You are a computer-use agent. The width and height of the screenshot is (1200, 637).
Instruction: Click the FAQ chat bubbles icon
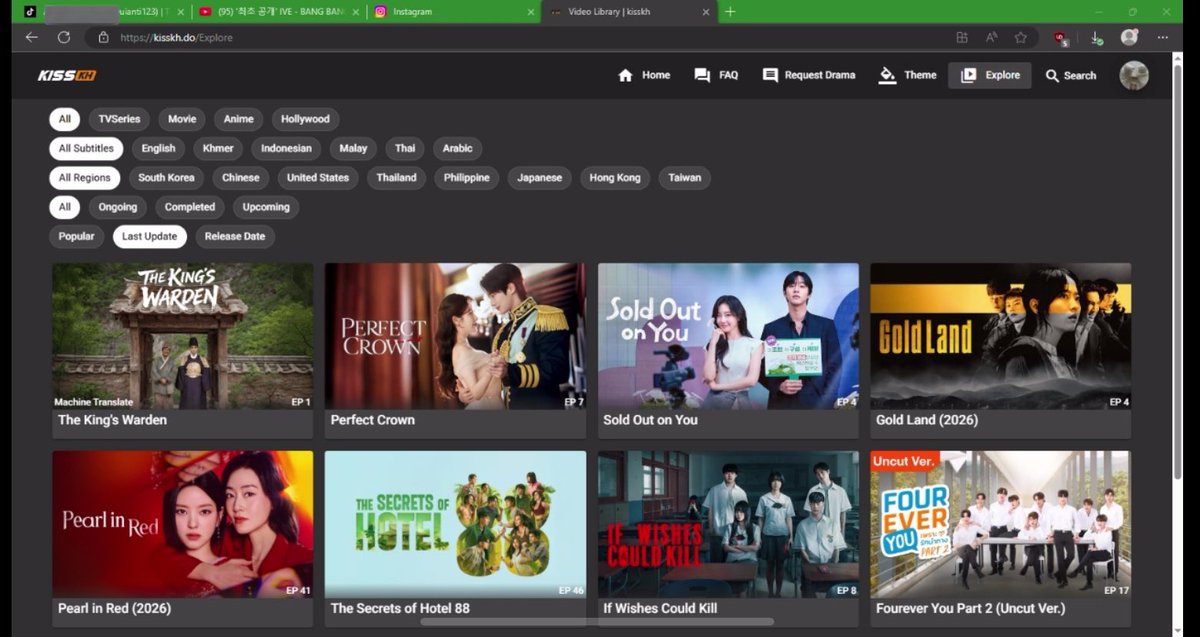tap(702, 75)
